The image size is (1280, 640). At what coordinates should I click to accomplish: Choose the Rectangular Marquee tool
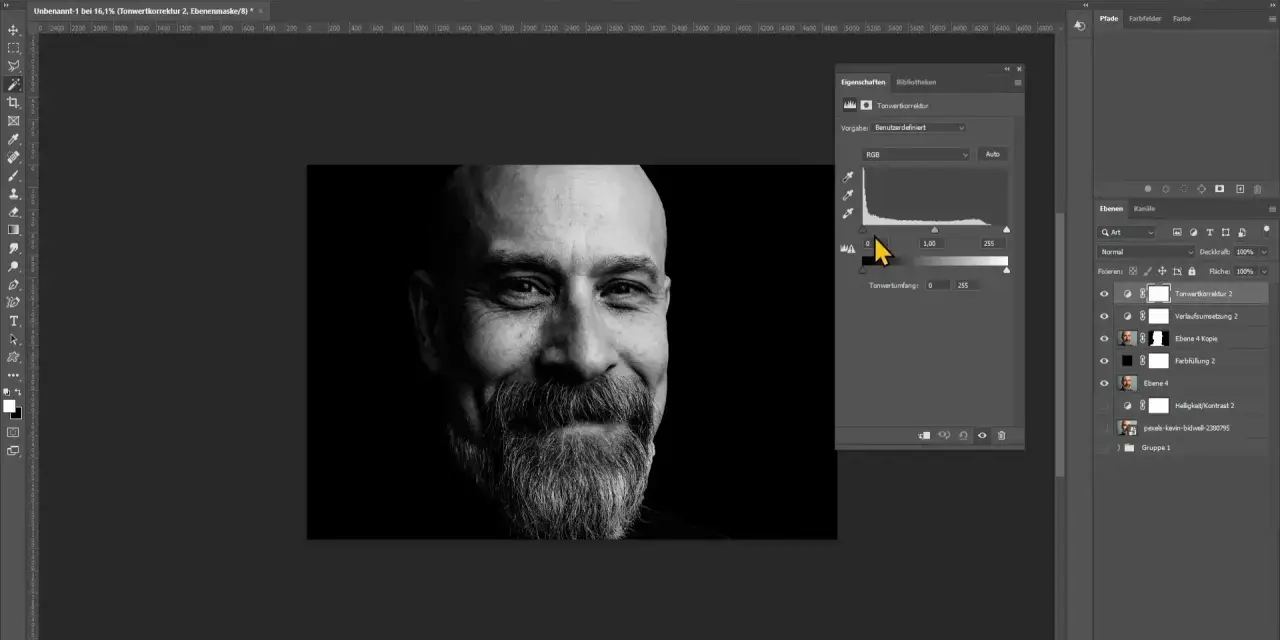pyautogui.click(x=14, y=48)
